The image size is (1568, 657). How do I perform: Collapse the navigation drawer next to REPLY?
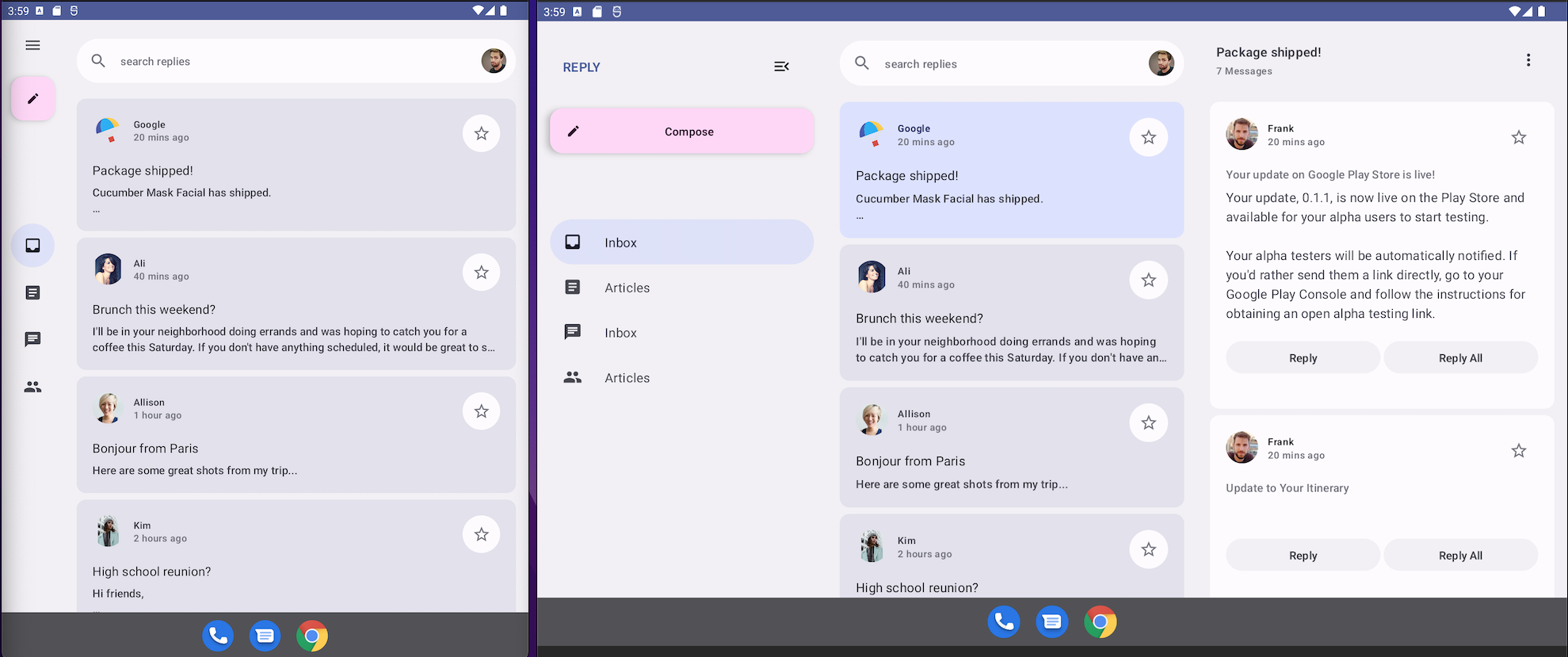(781, 67)
